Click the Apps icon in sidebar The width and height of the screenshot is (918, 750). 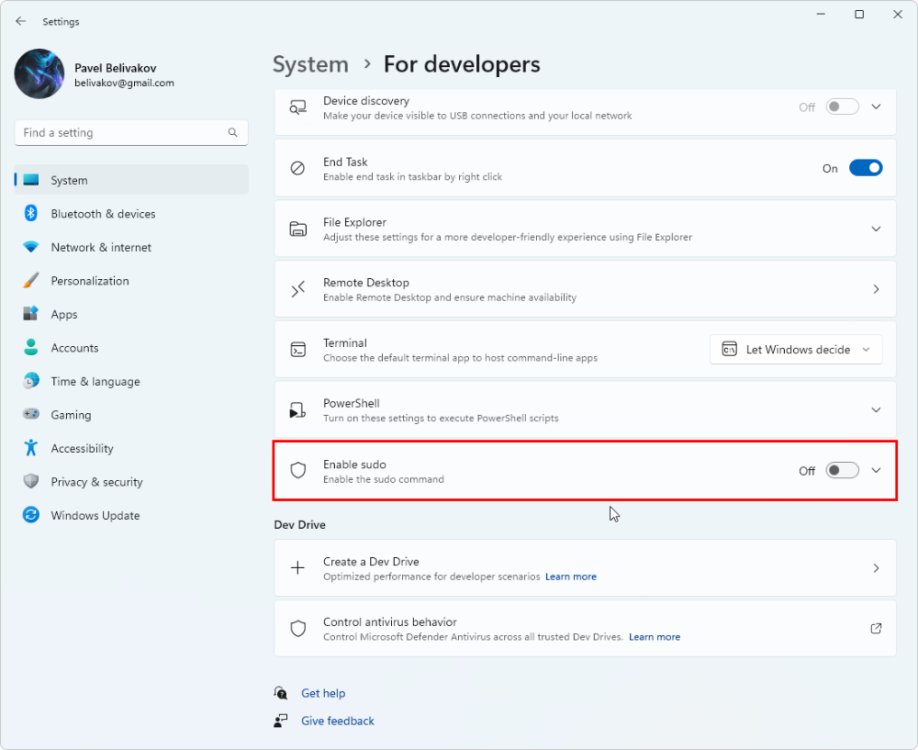pyautogui.click(x=31, y=314)
